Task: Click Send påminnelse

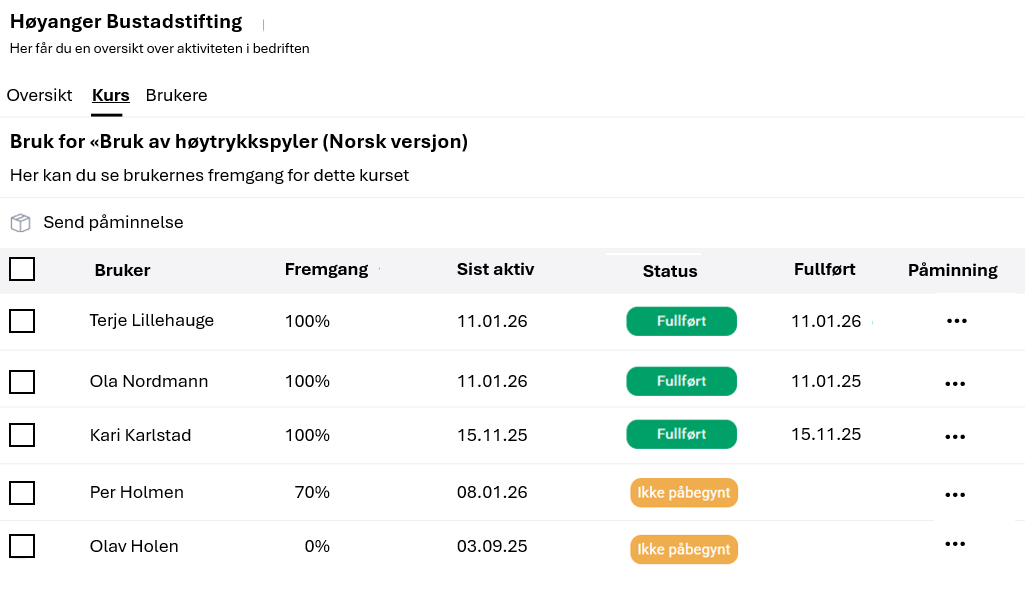Action: coord(113,223)
